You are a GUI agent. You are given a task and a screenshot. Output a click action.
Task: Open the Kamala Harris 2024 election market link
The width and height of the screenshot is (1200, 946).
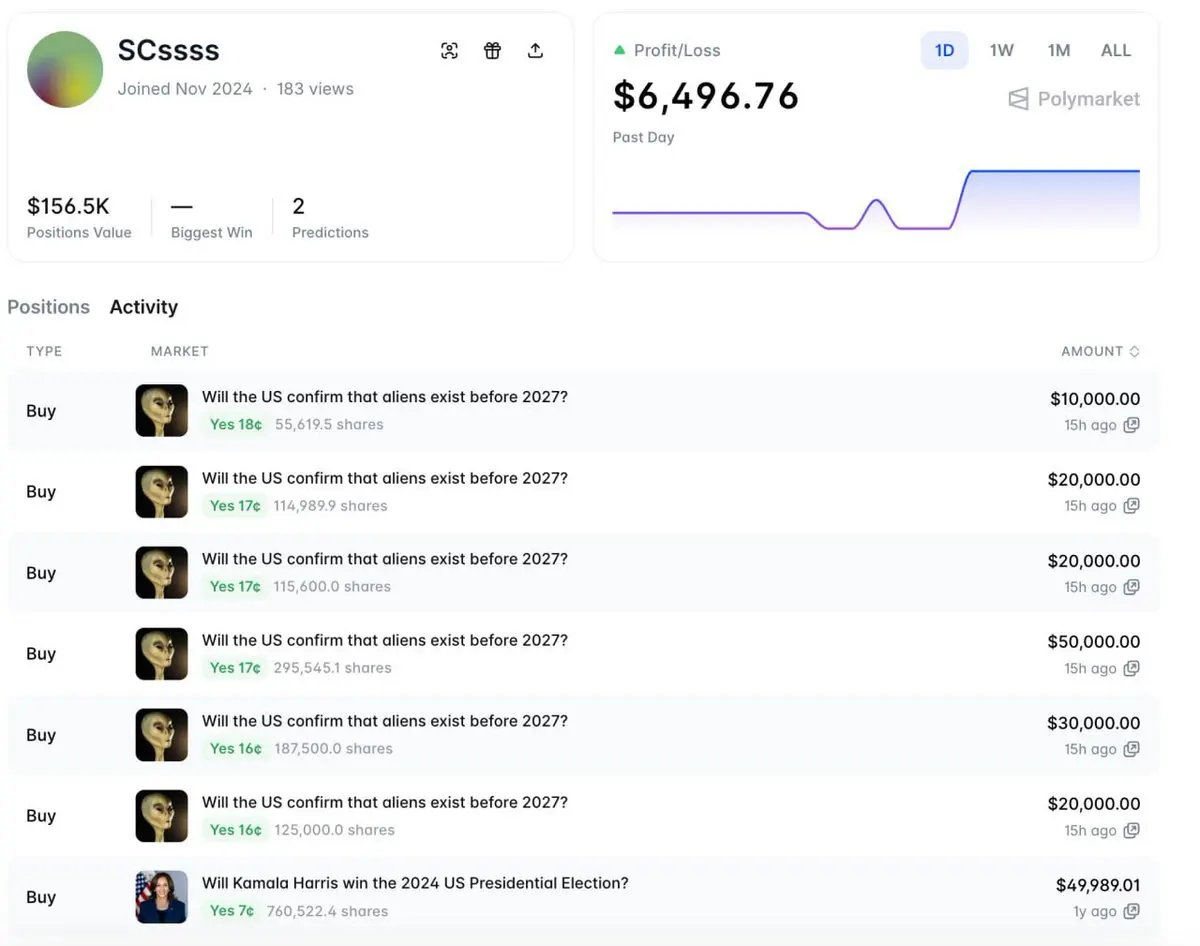[415, 883]
